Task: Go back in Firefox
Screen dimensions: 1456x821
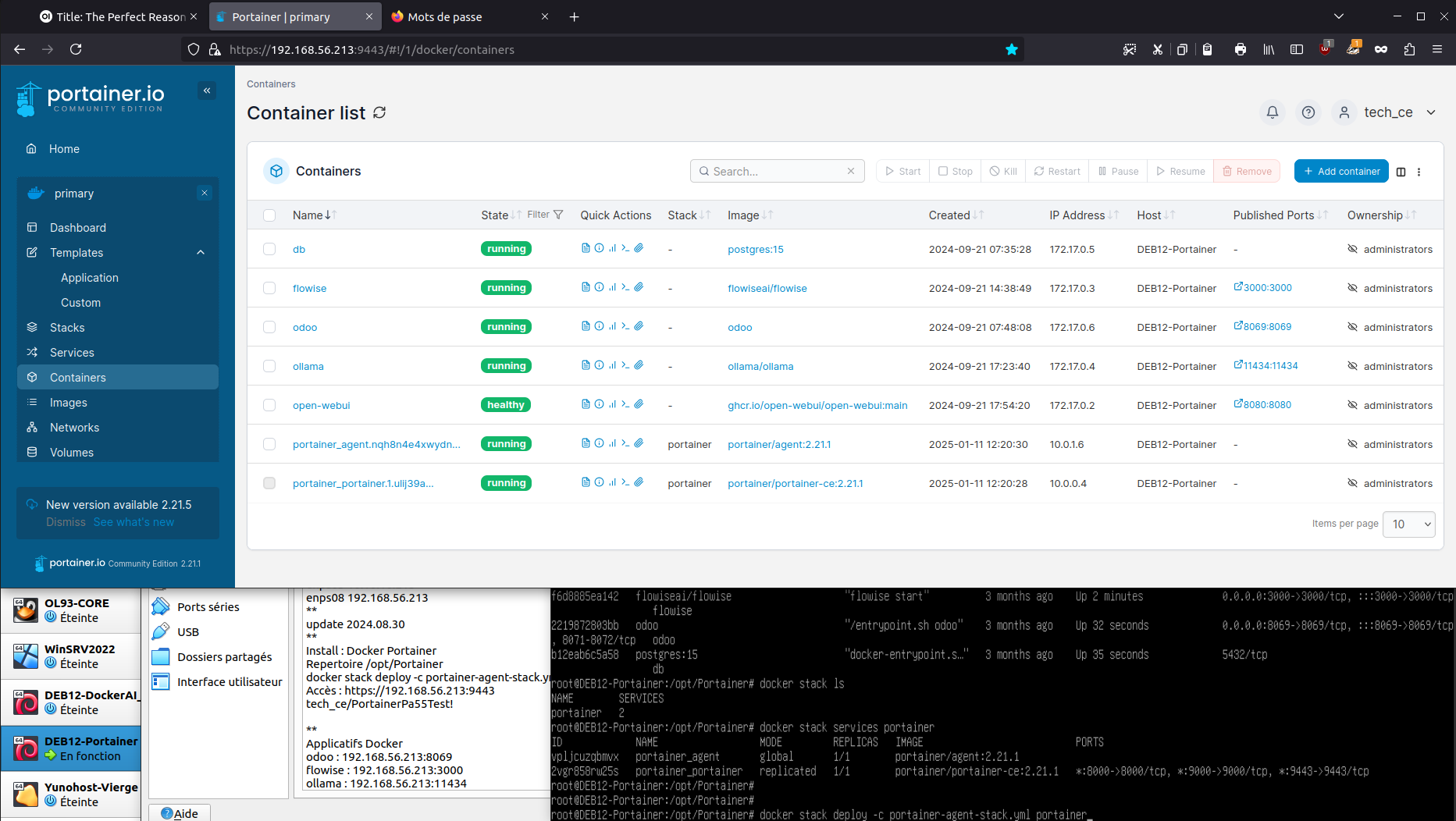Action: [20, 49]
